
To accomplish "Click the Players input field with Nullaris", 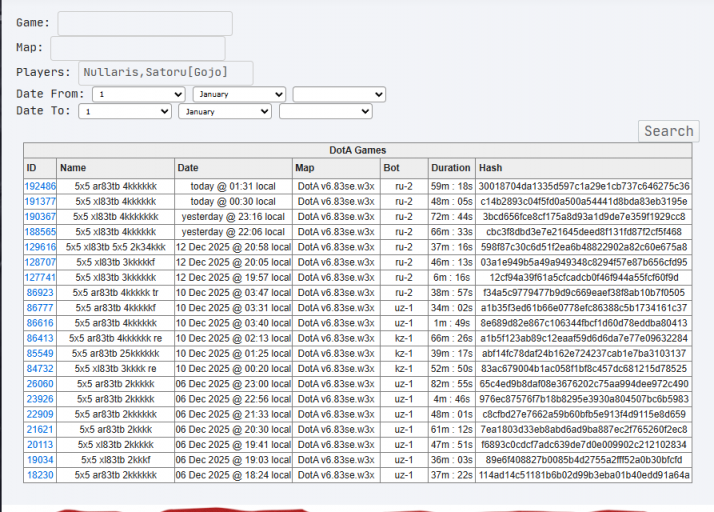I will click(x=166, y=73).
